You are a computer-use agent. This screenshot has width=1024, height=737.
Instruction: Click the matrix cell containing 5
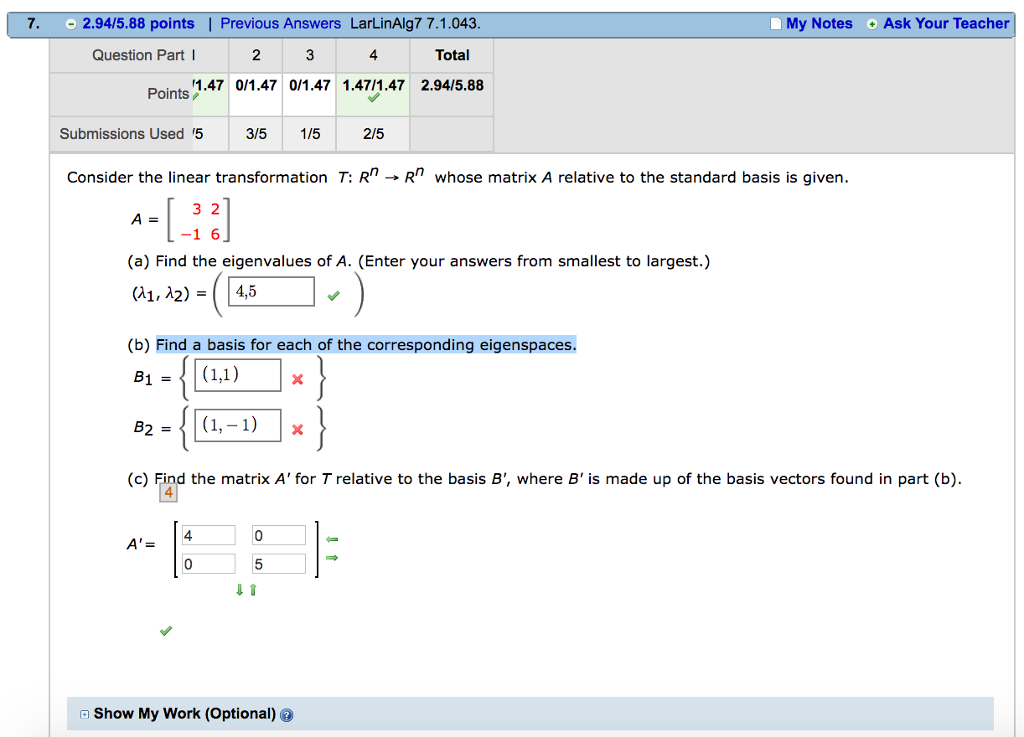coord(277,563)
